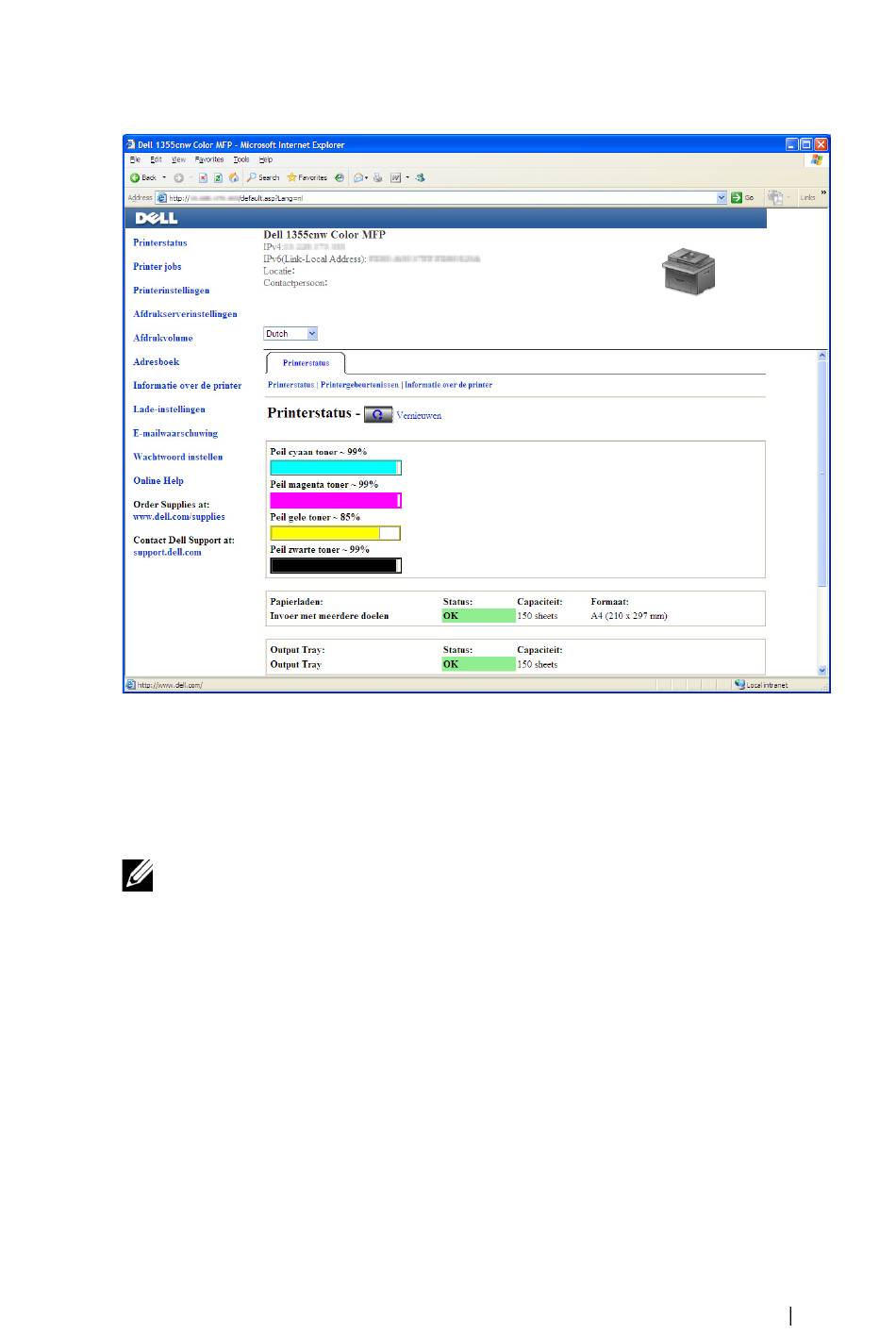Screen dimensions: 896x1334
Task: Click the Mail toolbar icon
Action: coord(360,177)
